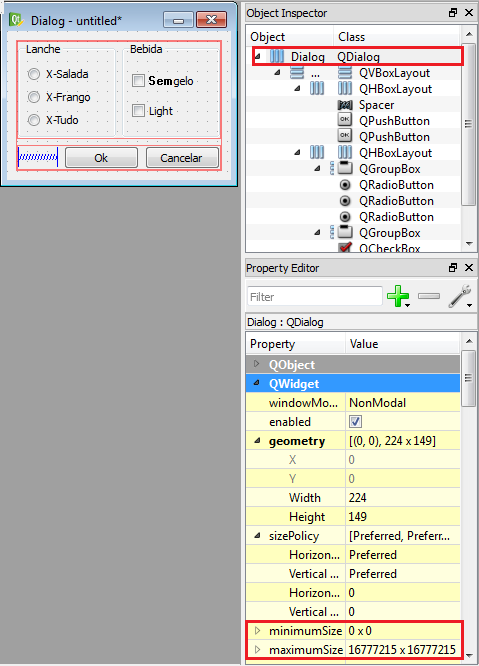The width and height of the screenshot is (479, 666).
Task: Click Property Editor scrollbar down arrow
Action: [x=469, y=655]
